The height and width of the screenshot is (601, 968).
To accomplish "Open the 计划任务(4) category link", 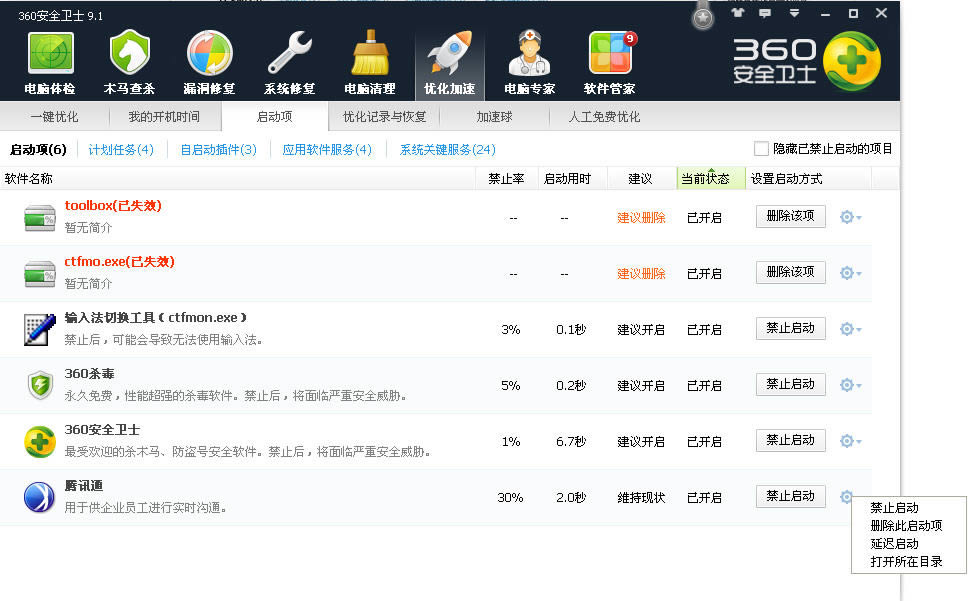I will pos(121,150).
